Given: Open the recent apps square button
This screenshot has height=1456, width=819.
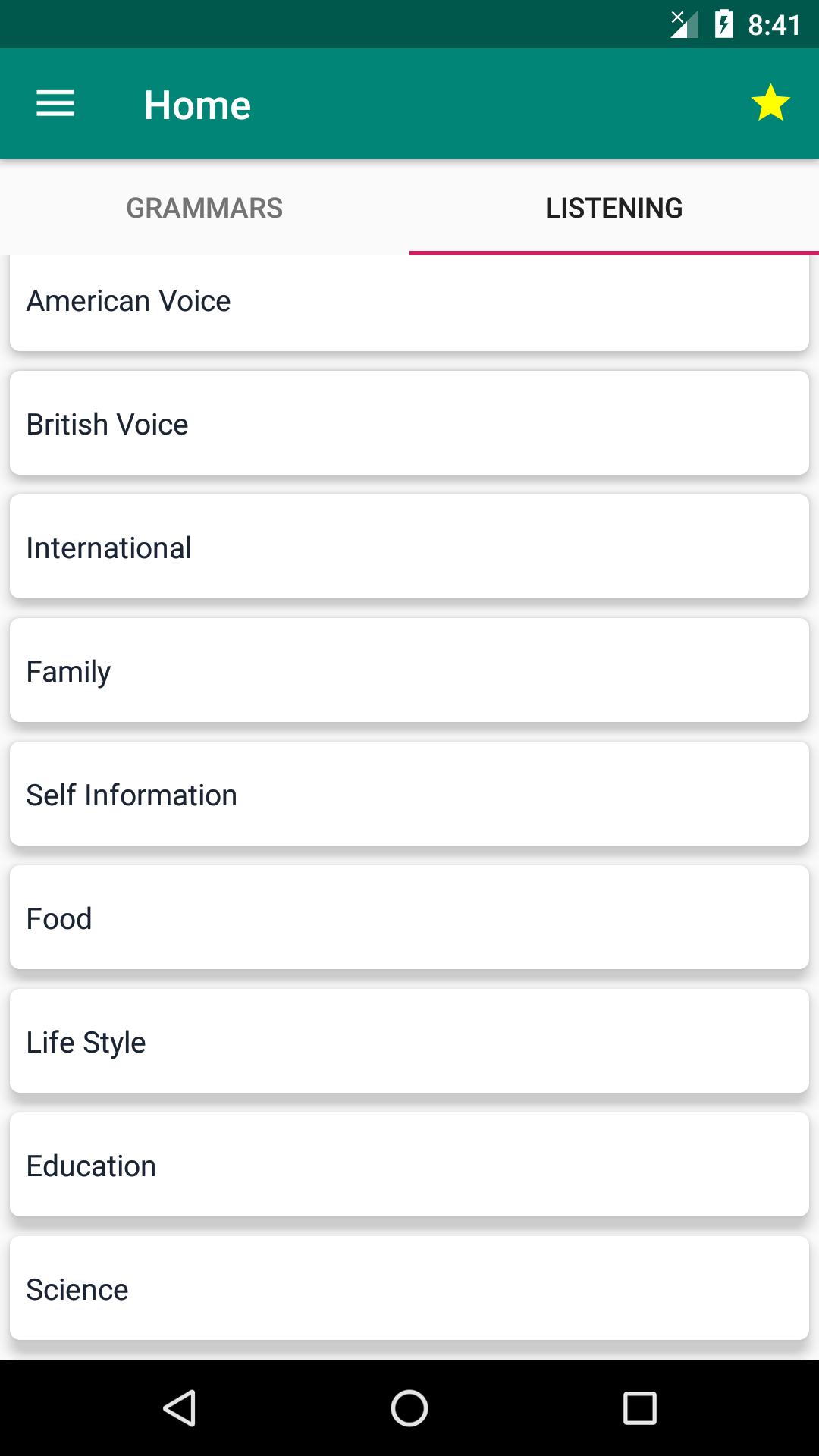Looking at the screenshot, I should [x=639, y=1408].
